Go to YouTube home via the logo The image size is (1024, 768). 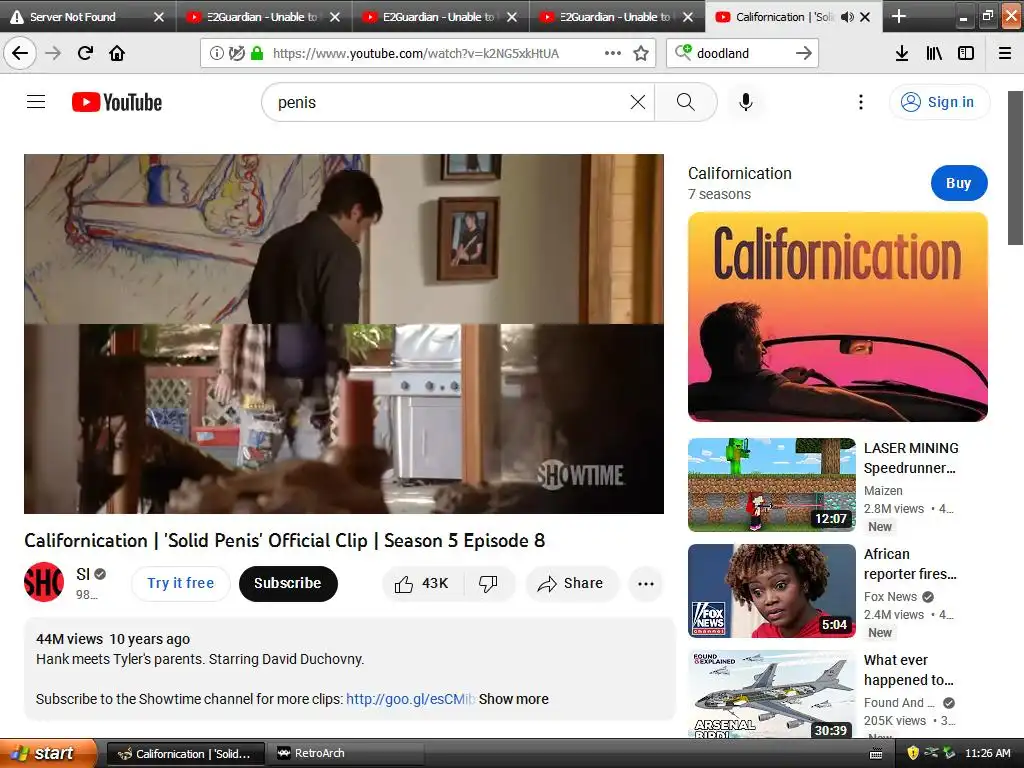(x=117, y=103)
